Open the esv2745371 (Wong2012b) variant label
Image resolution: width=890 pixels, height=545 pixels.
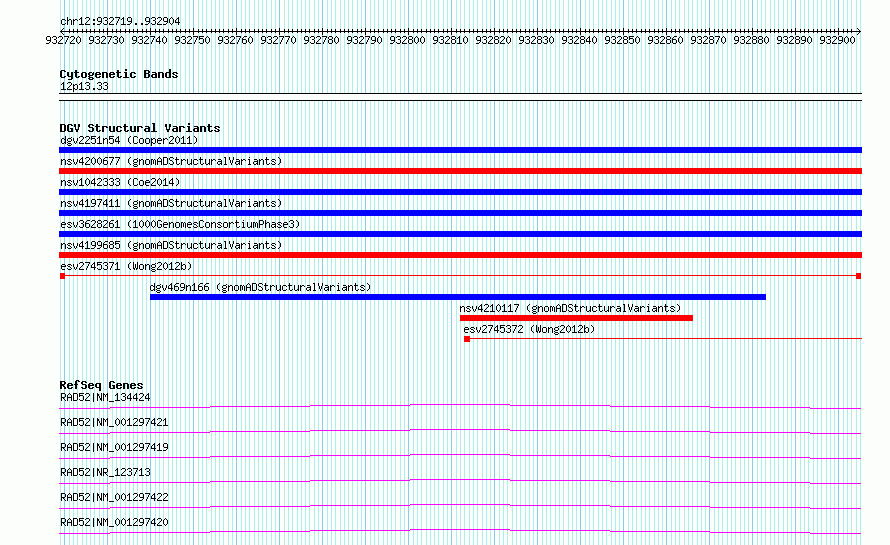click(x=126, y=266)
